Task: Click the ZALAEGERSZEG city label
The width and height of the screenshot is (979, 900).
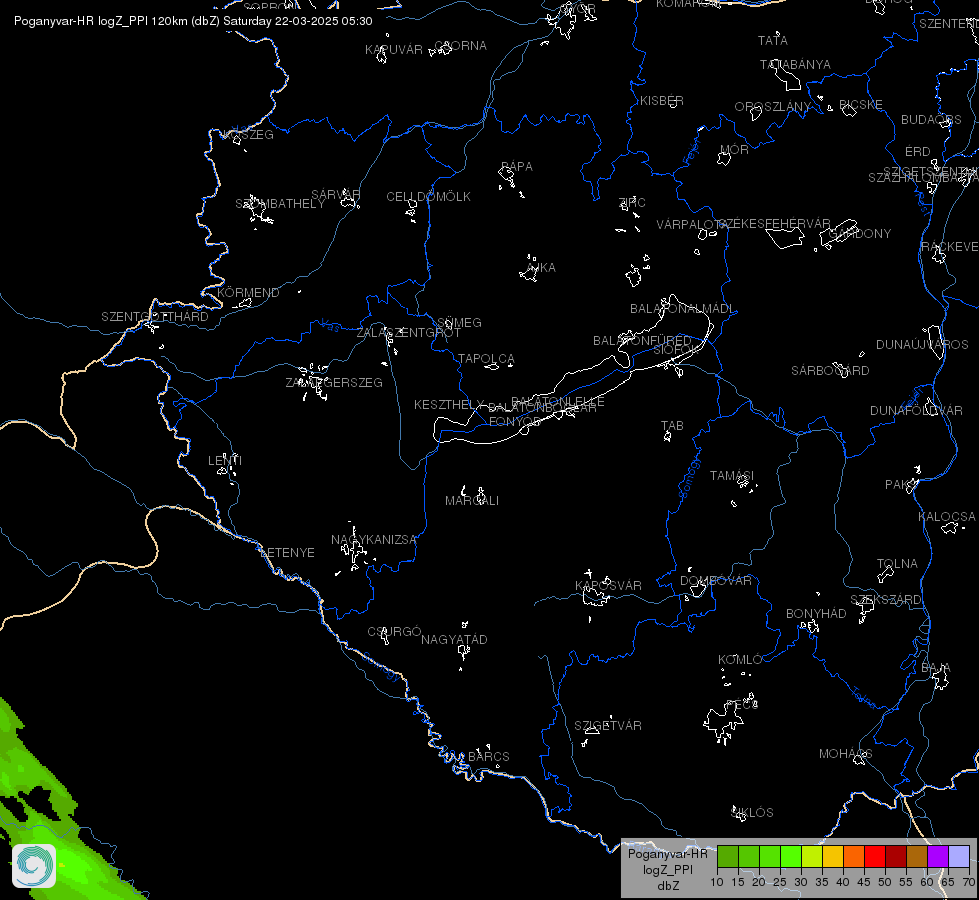Action: [334, 383]
